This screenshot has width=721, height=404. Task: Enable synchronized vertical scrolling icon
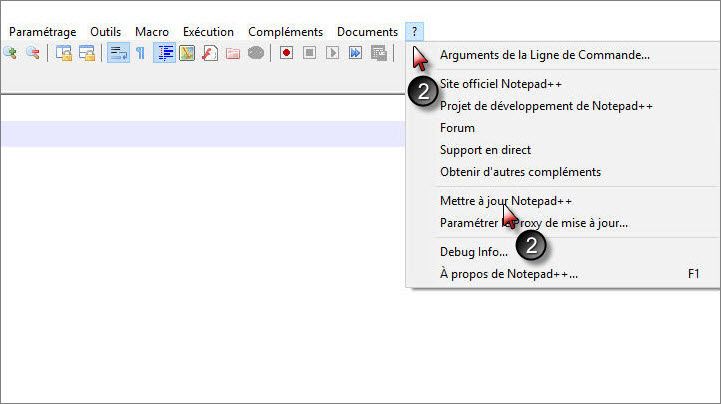pos(63,53)
